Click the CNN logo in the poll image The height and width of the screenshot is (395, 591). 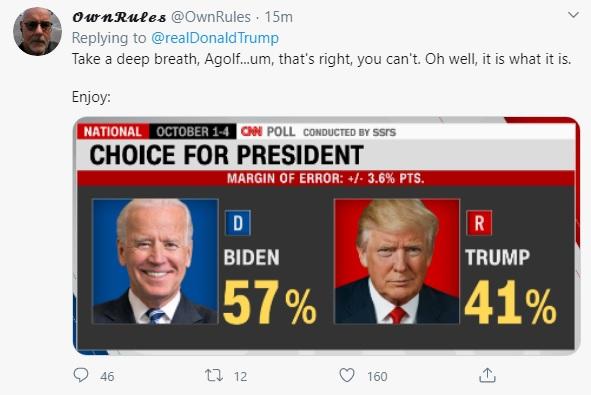tap(251, 132)
